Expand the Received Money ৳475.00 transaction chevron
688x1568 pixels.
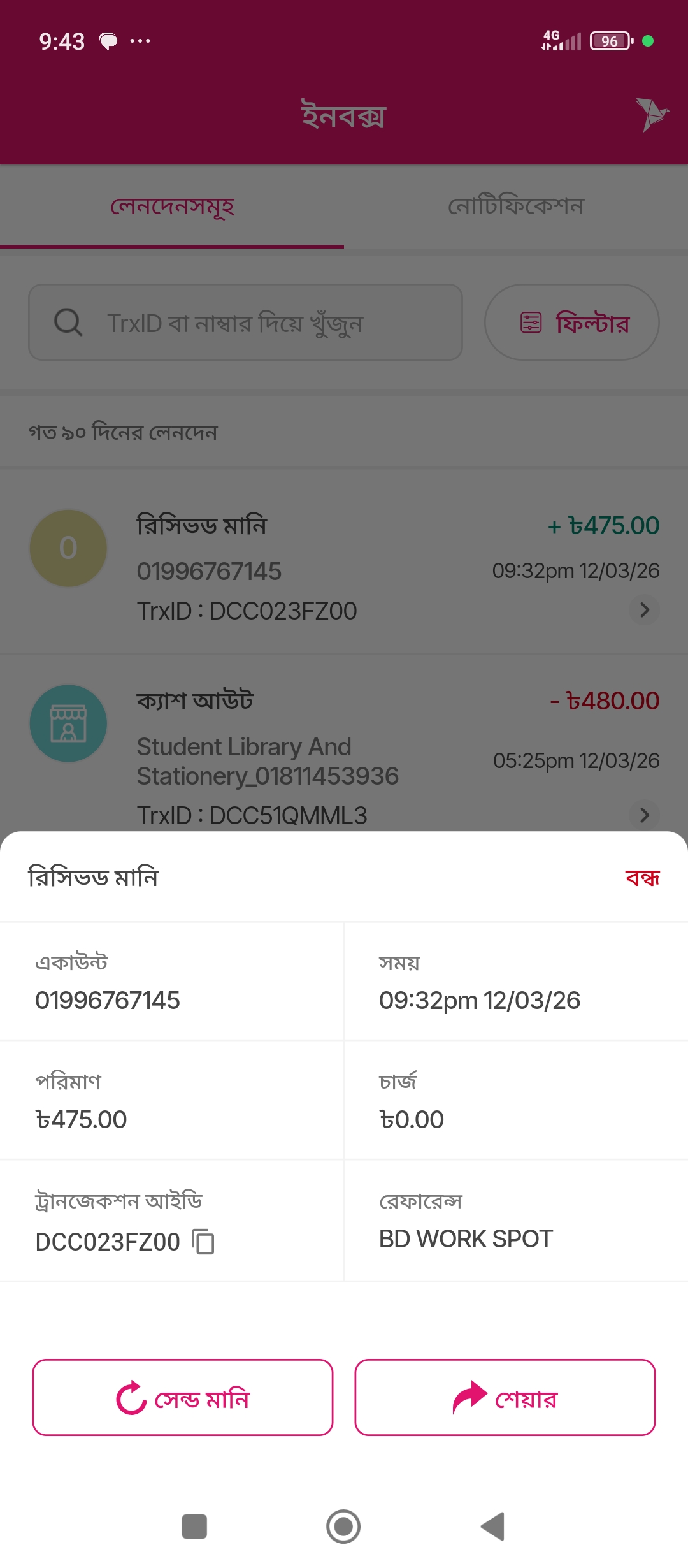click(x=644, y=610)
